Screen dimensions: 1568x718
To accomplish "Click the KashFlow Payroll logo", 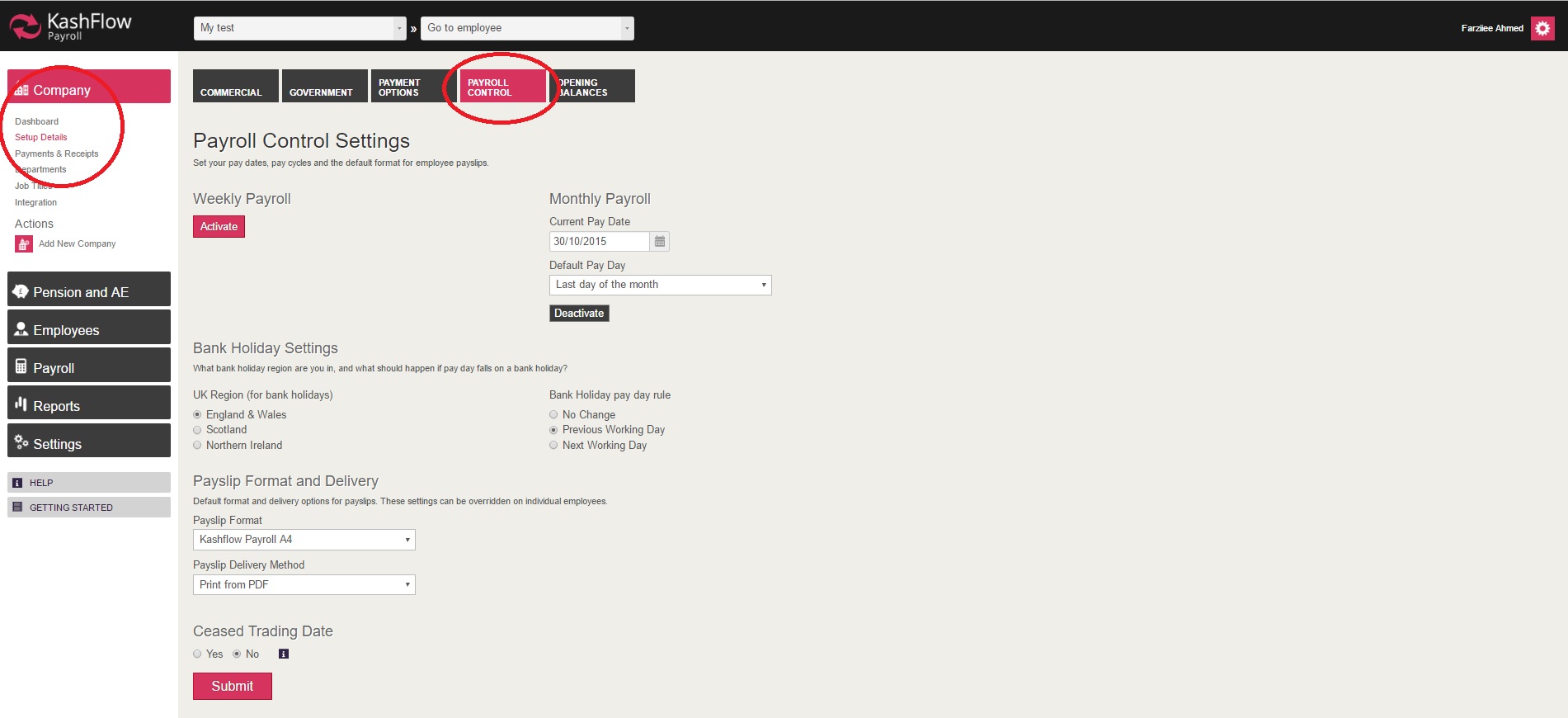I will [x=70, y=26].
